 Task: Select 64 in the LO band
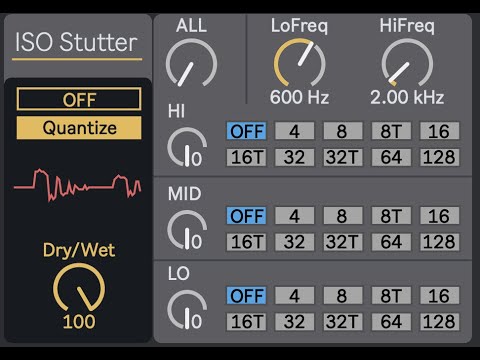pyautogui.click(x=391, y=322)
